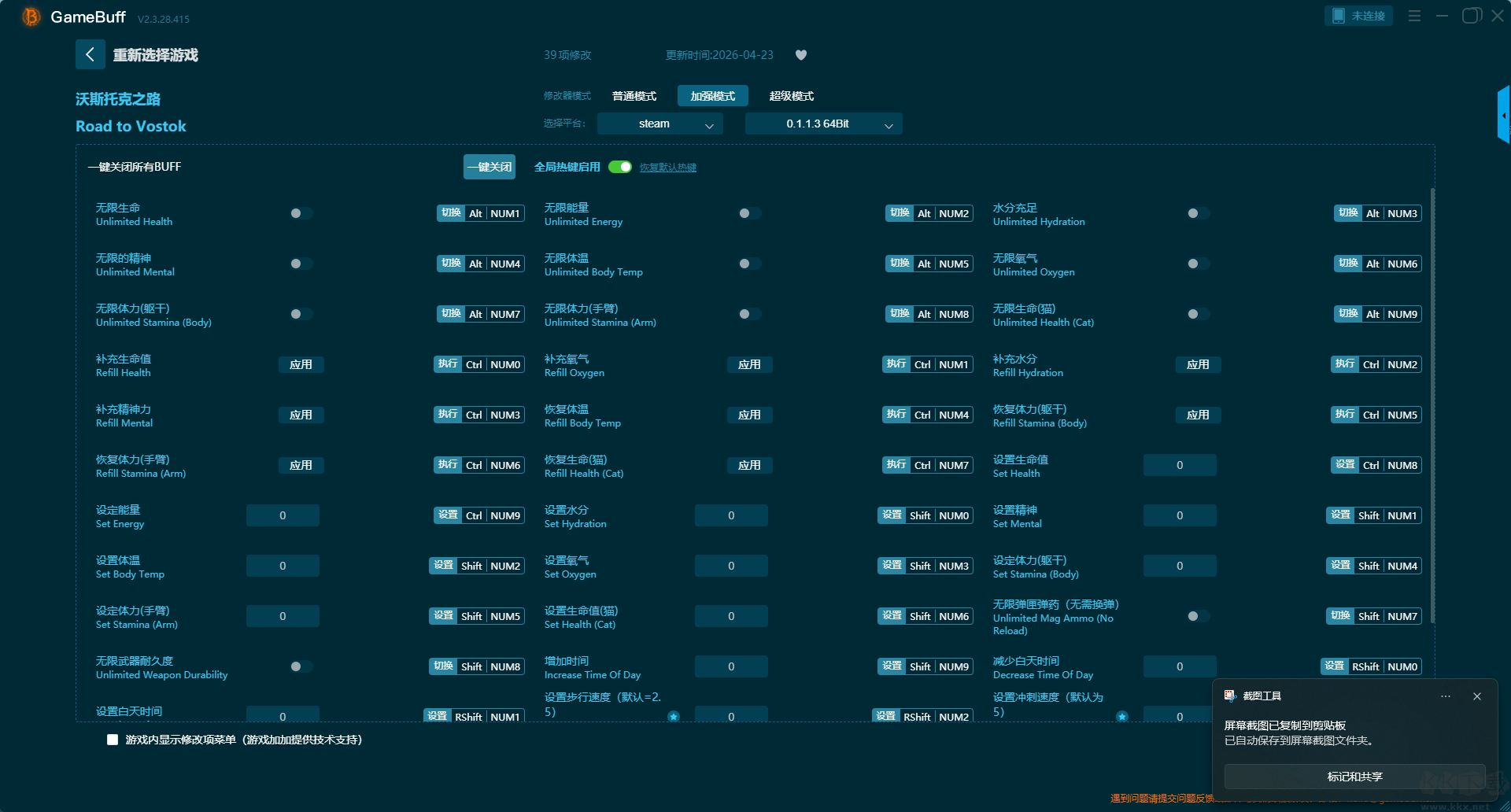The height and width of the screenshot is (812, 1511).
Task: Click 标记和共享 button in notification
Action: [1354, 777]
